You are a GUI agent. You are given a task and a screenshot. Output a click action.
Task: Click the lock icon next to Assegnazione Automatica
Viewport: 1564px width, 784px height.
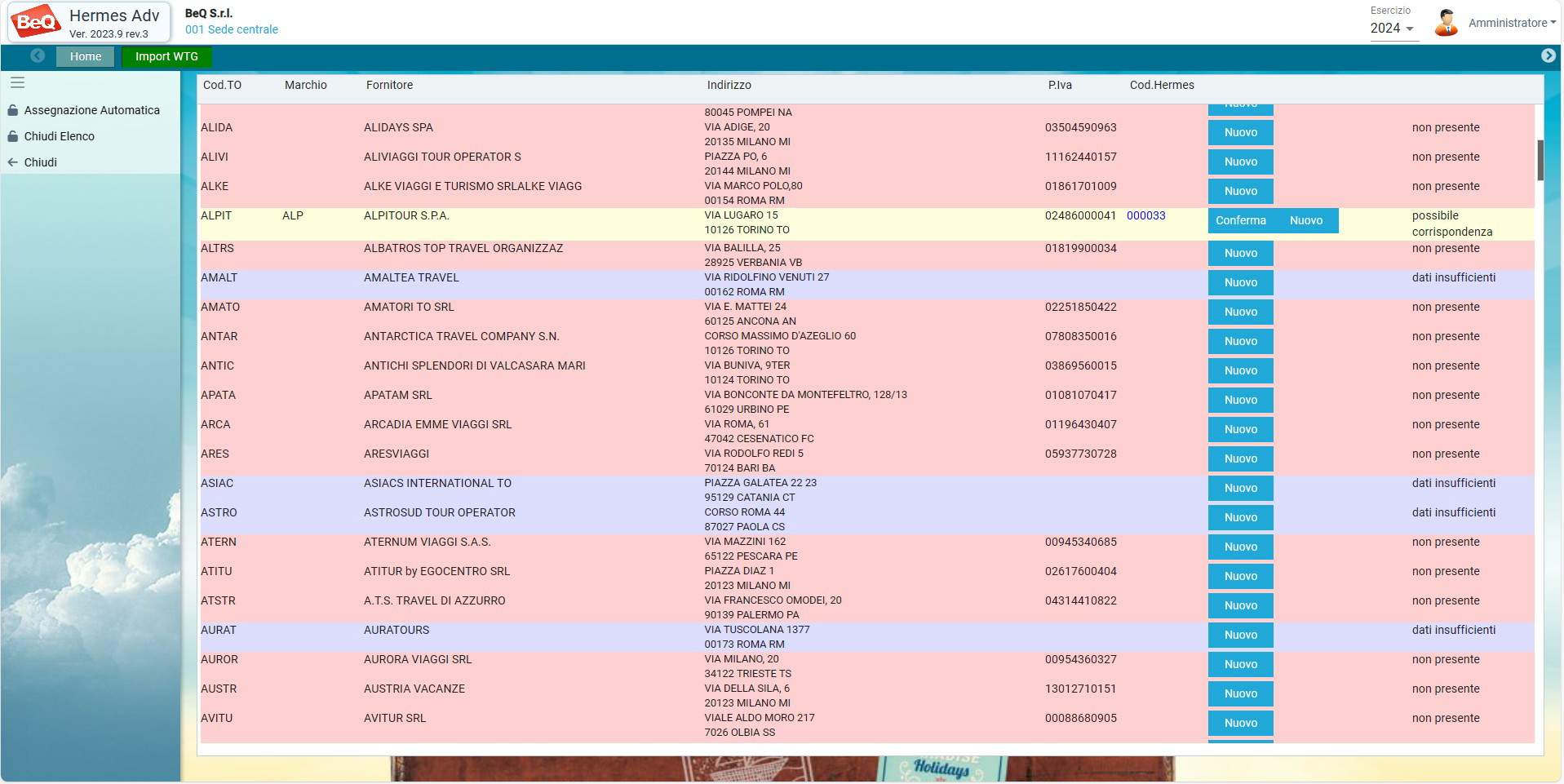pos(13,110)
